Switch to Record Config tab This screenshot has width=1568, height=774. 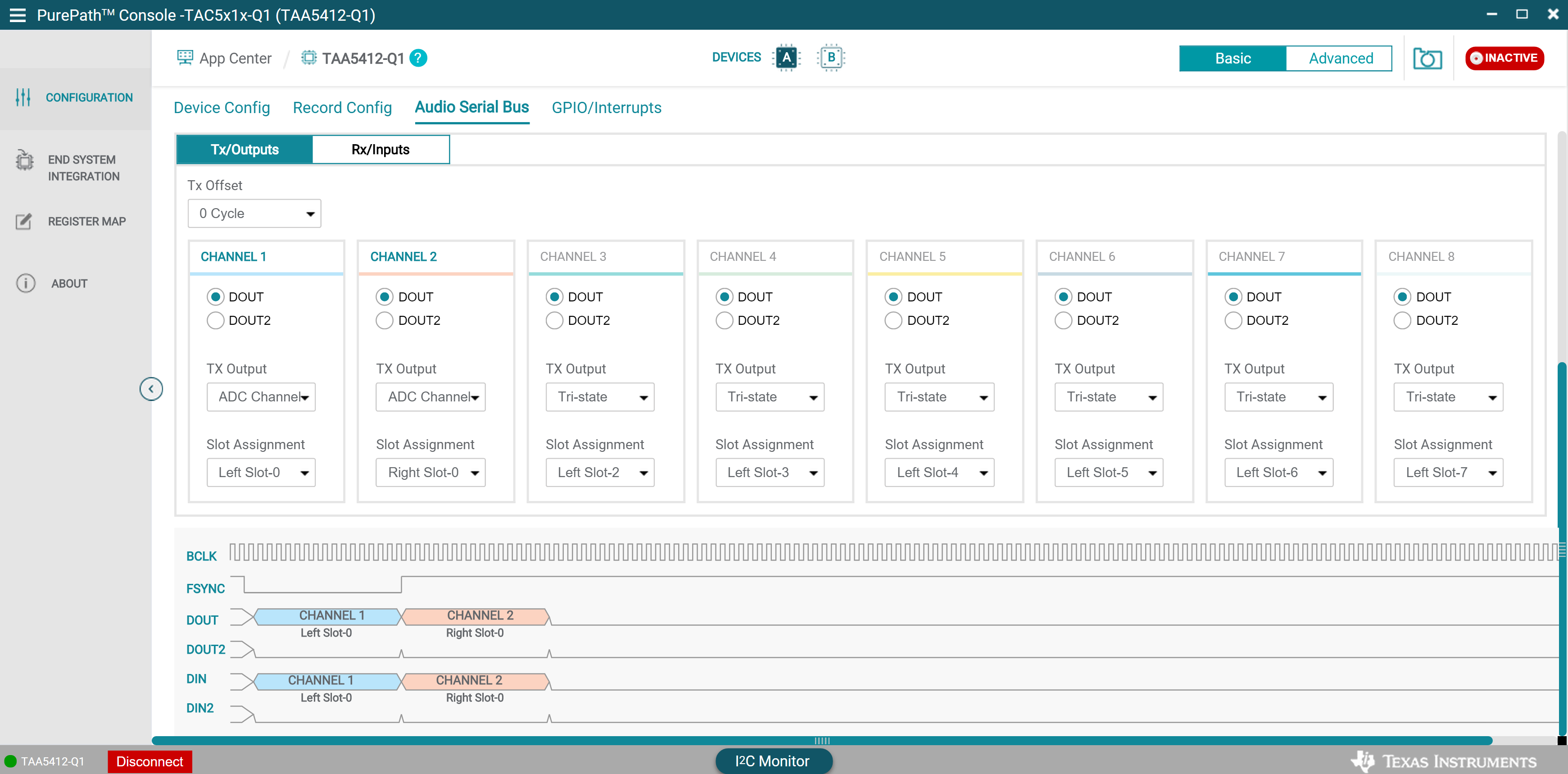tap(342, 107)
